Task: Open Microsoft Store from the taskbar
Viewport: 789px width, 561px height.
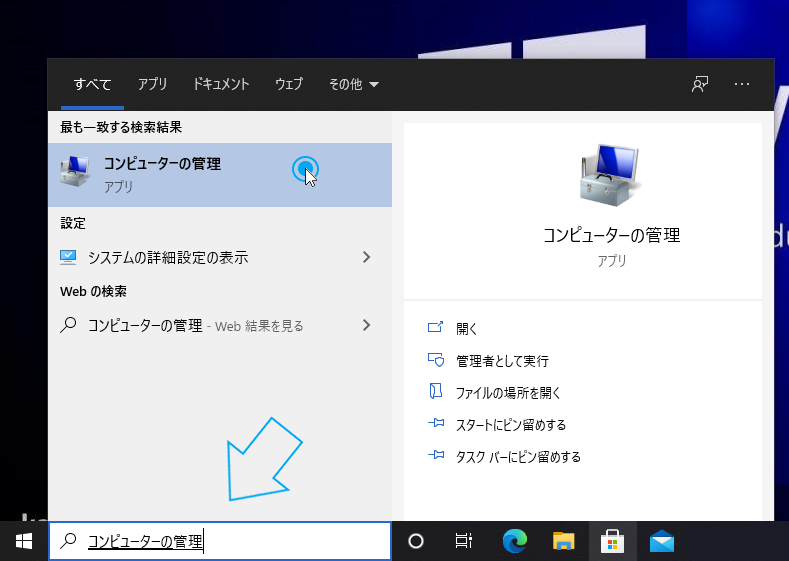Action: click(612, 541)
